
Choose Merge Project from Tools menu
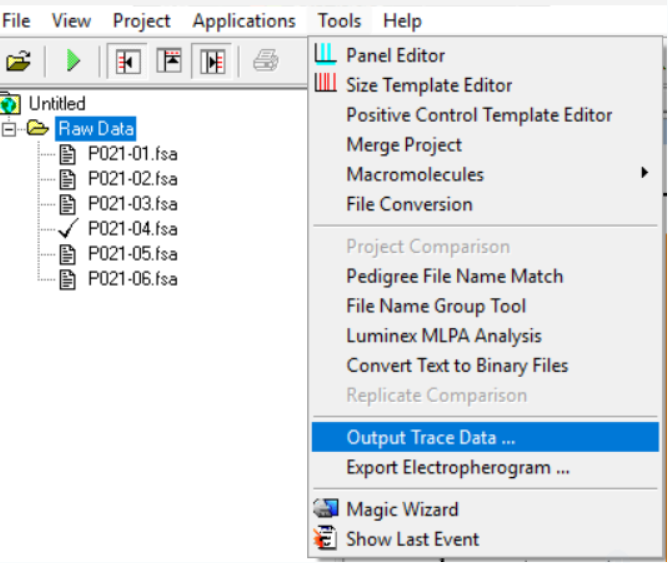[404, 145]
